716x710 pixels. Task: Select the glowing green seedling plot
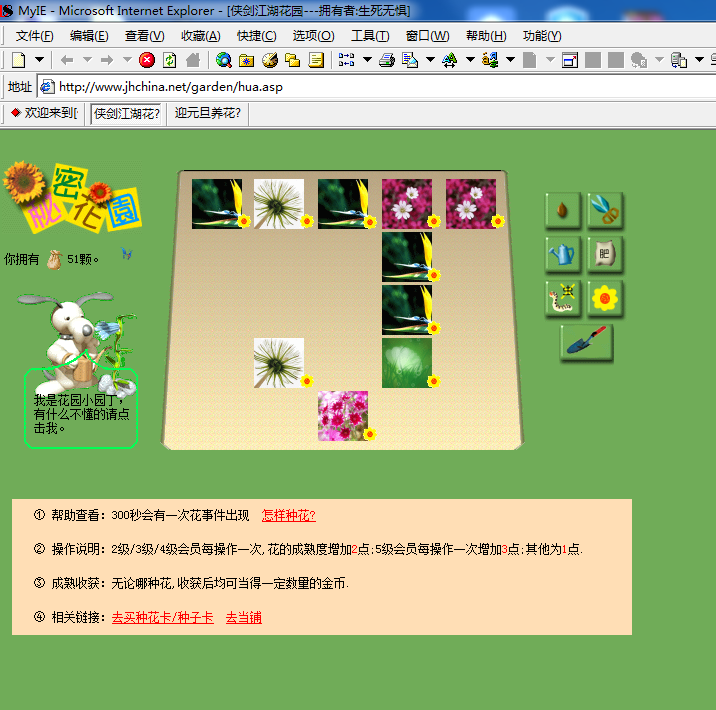click(407, 363)
